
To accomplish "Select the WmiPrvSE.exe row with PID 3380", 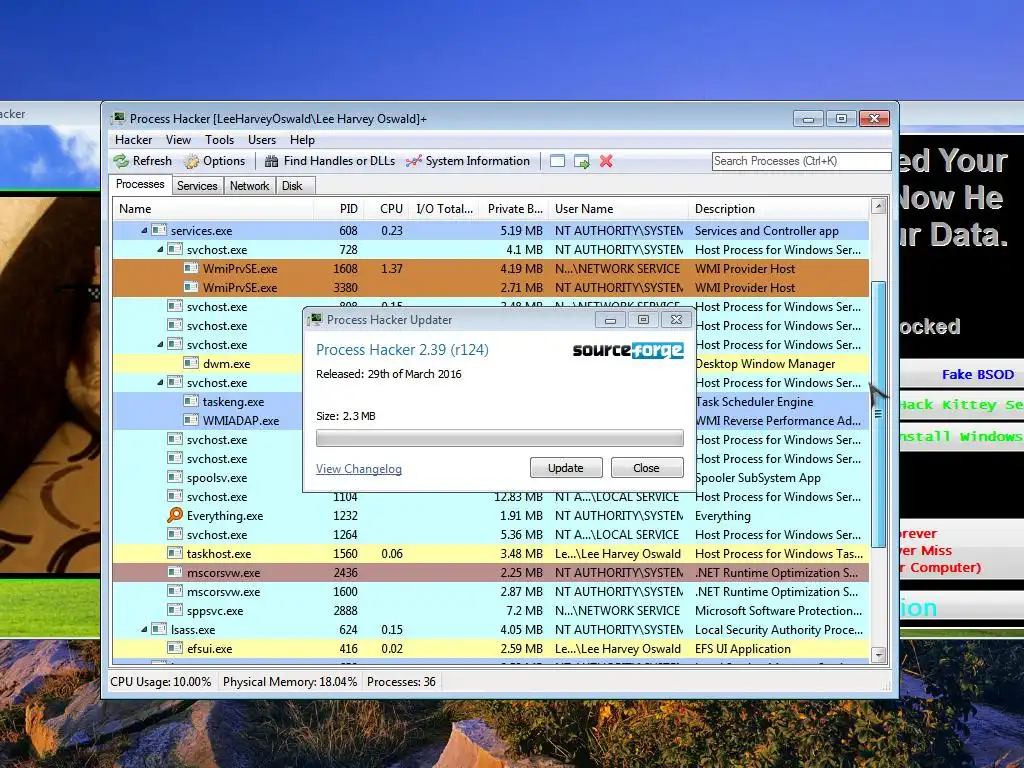I will pyautogui.click(x=491, y=287).
